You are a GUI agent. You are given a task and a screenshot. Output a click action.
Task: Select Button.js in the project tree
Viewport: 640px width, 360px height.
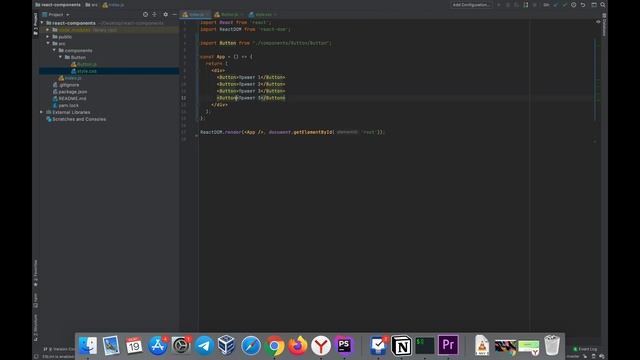(x=84, y=64)
